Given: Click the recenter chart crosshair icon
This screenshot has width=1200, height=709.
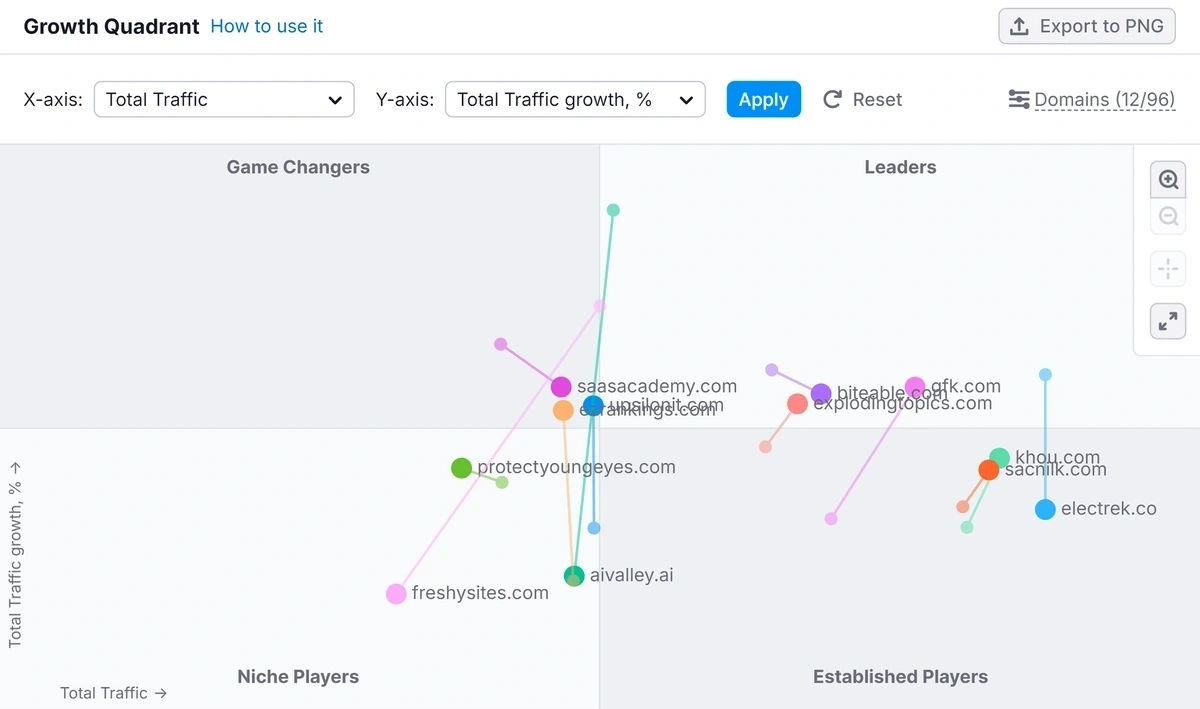Looking at the screenshot, I should click(1168, 269).
